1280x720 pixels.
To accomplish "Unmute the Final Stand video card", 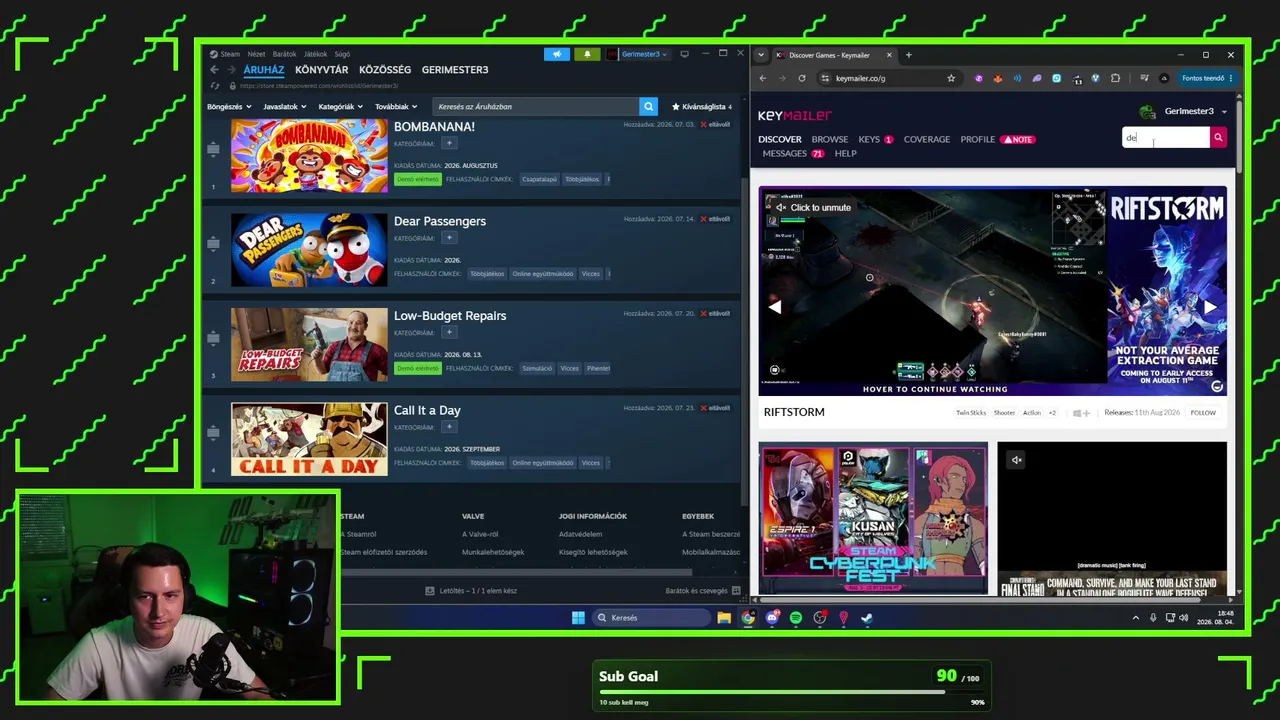I will (x=1016, y=460).
